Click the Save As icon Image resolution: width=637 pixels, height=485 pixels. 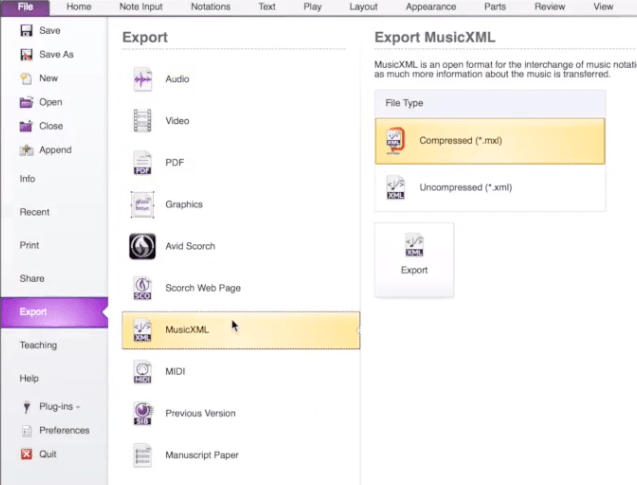pyautogui.click(x=26, y=54)
